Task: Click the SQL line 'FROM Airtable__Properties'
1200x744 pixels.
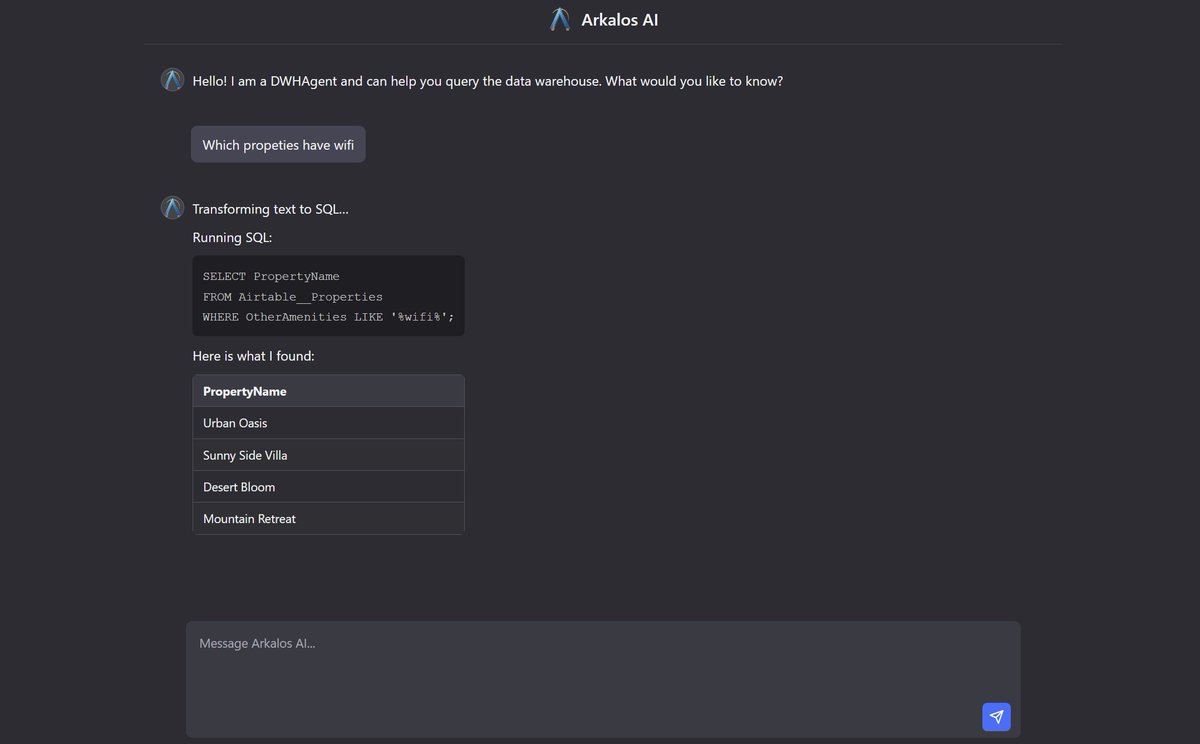Action: [x=293, y=297]
